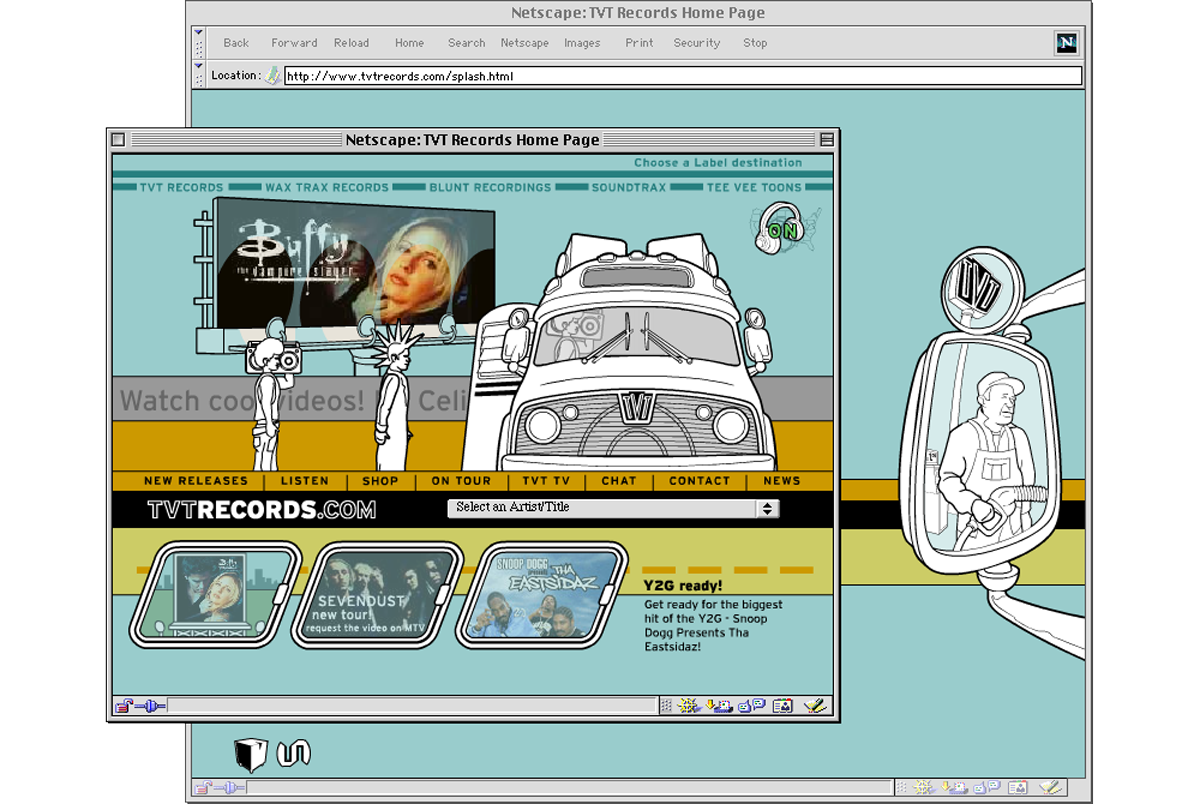Open the Snoop Dogg Eastsidaz thumbnail
The height and width of the screenshot is (804, 1200).
541,597
